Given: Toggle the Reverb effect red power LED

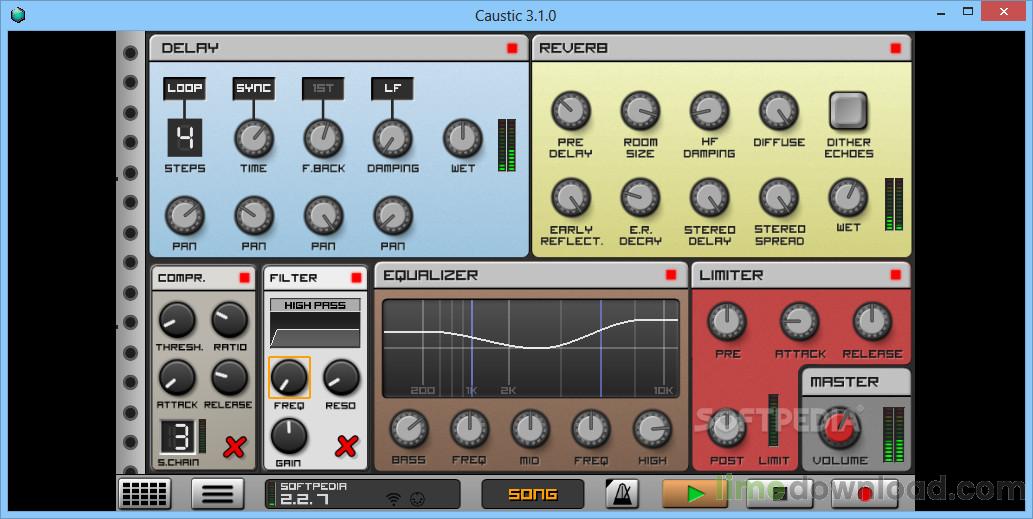Looking at the screenshot, I should [x=895, y=48].
